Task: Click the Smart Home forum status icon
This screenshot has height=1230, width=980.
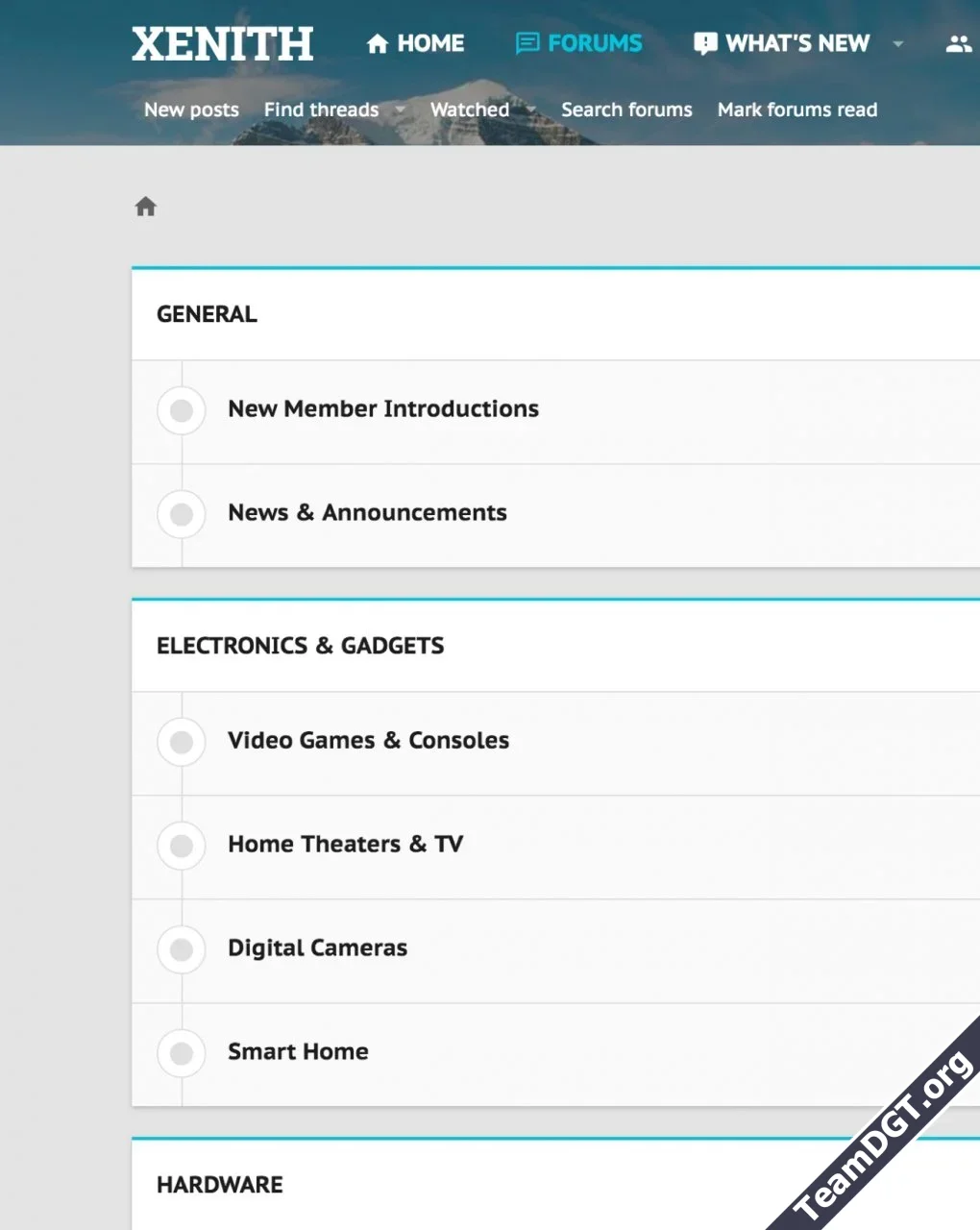Action: coord(181,1054)
